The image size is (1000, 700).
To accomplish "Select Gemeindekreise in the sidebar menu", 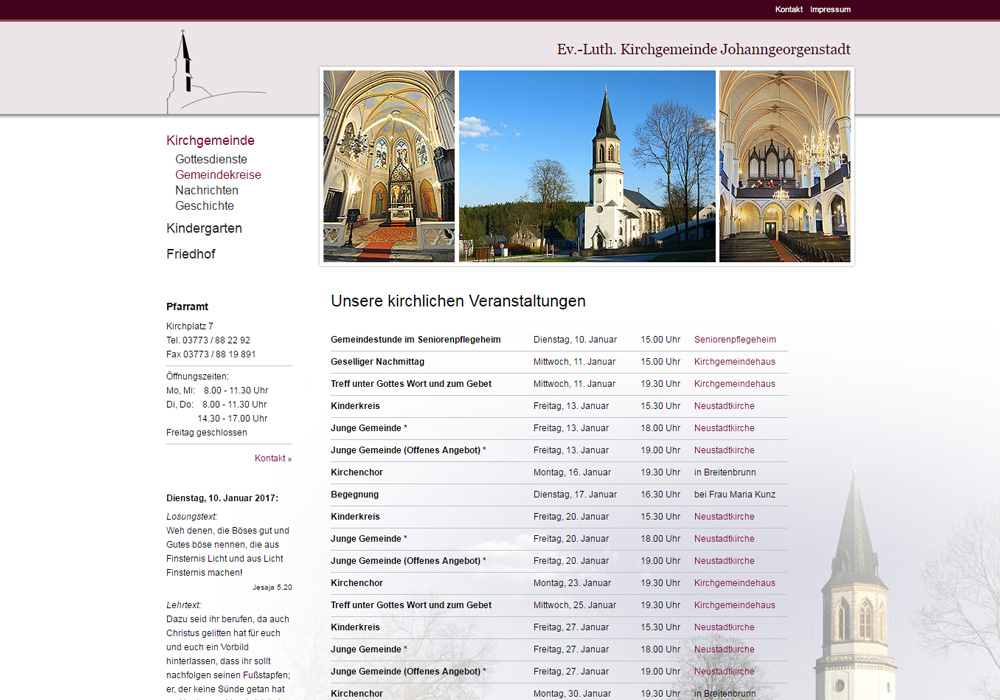I will click(x=218, y=175).
